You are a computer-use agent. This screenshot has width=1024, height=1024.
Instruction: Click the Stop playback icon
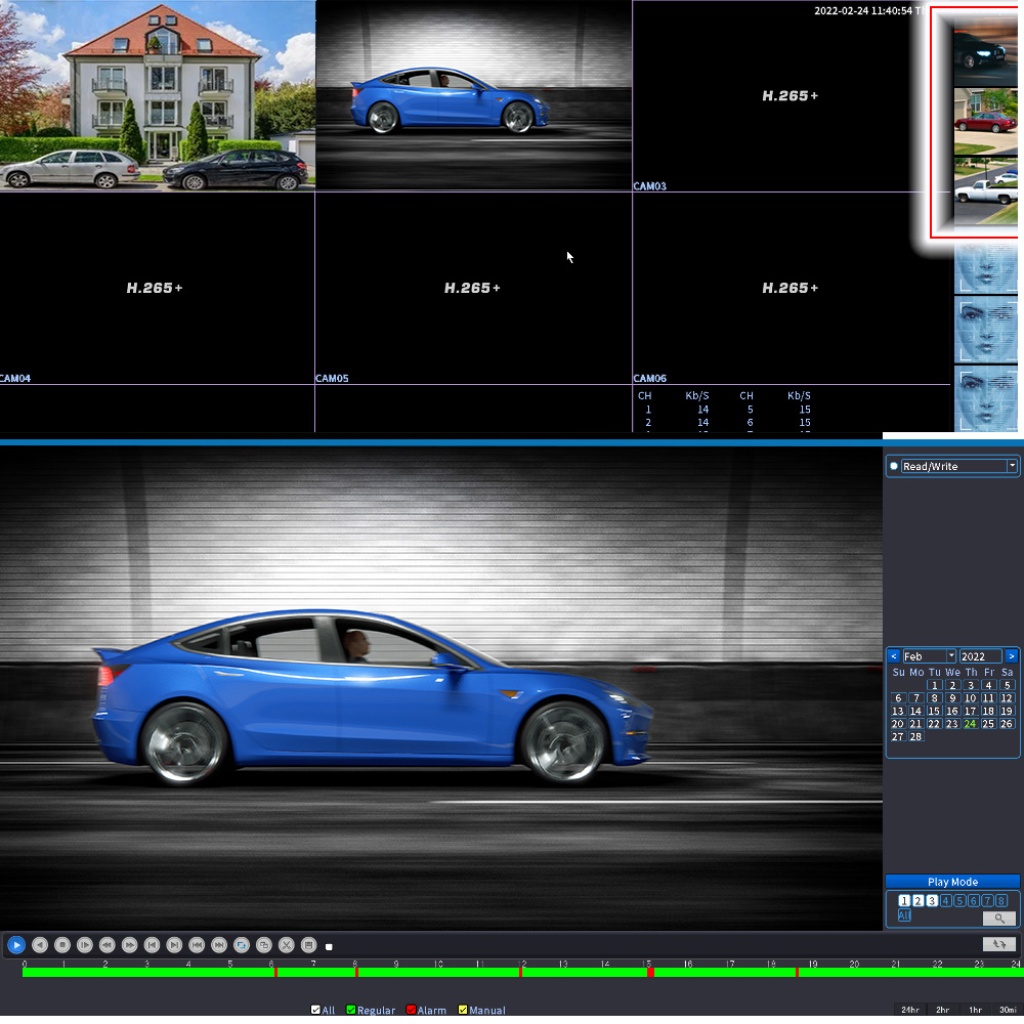pos(62,944)
